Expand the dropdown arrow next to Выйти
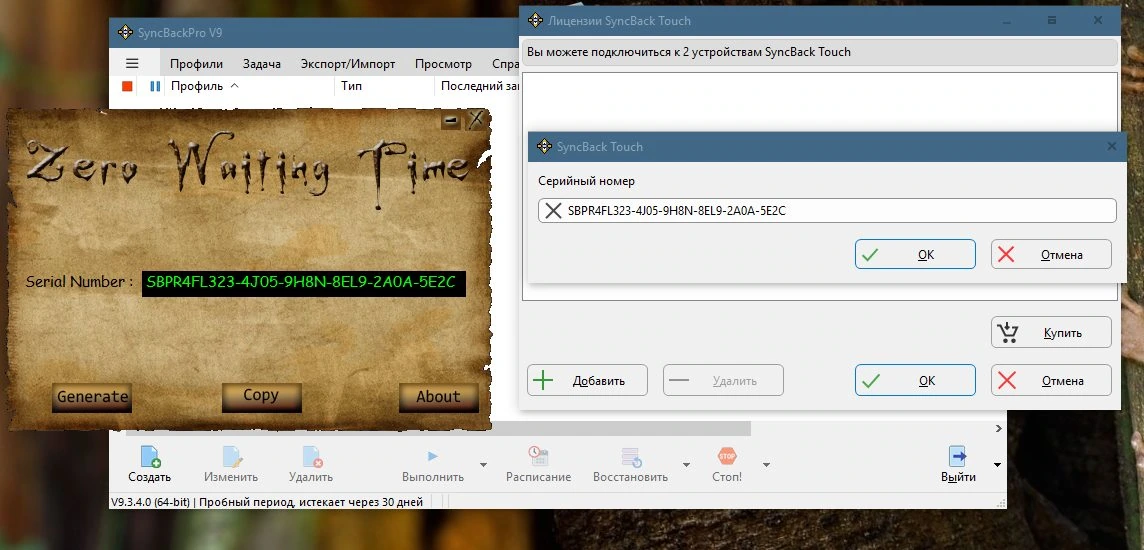Screen dimensions: 1144x550 [x=997, y=465]
